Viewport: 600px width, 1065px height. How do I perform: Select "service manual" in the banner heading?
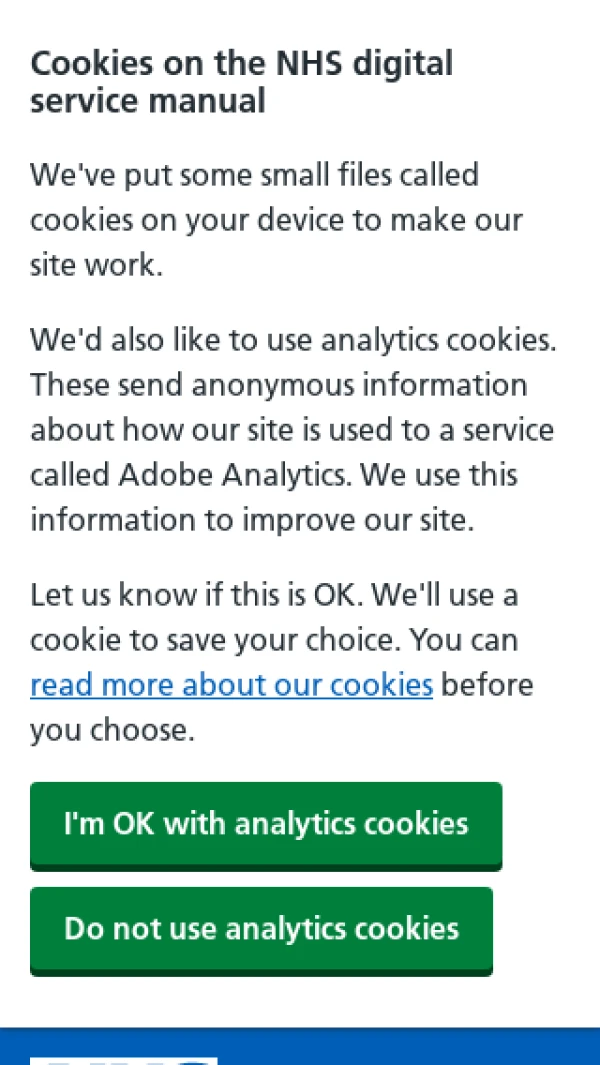click(148, 101)
